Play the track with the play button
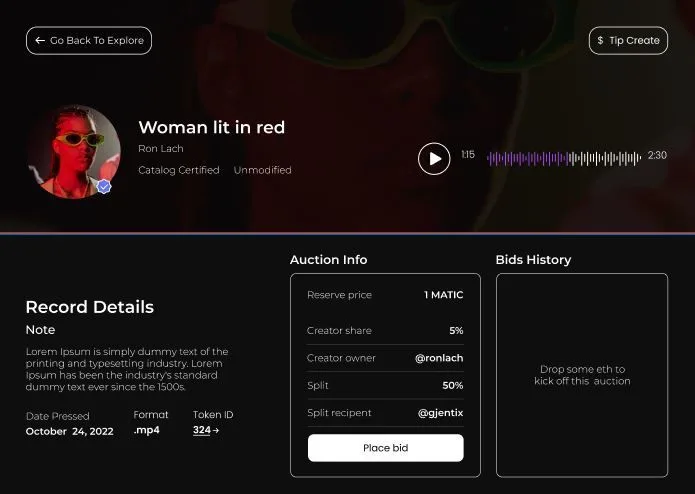This screenshot has height=494, width=695. point(434,159)
